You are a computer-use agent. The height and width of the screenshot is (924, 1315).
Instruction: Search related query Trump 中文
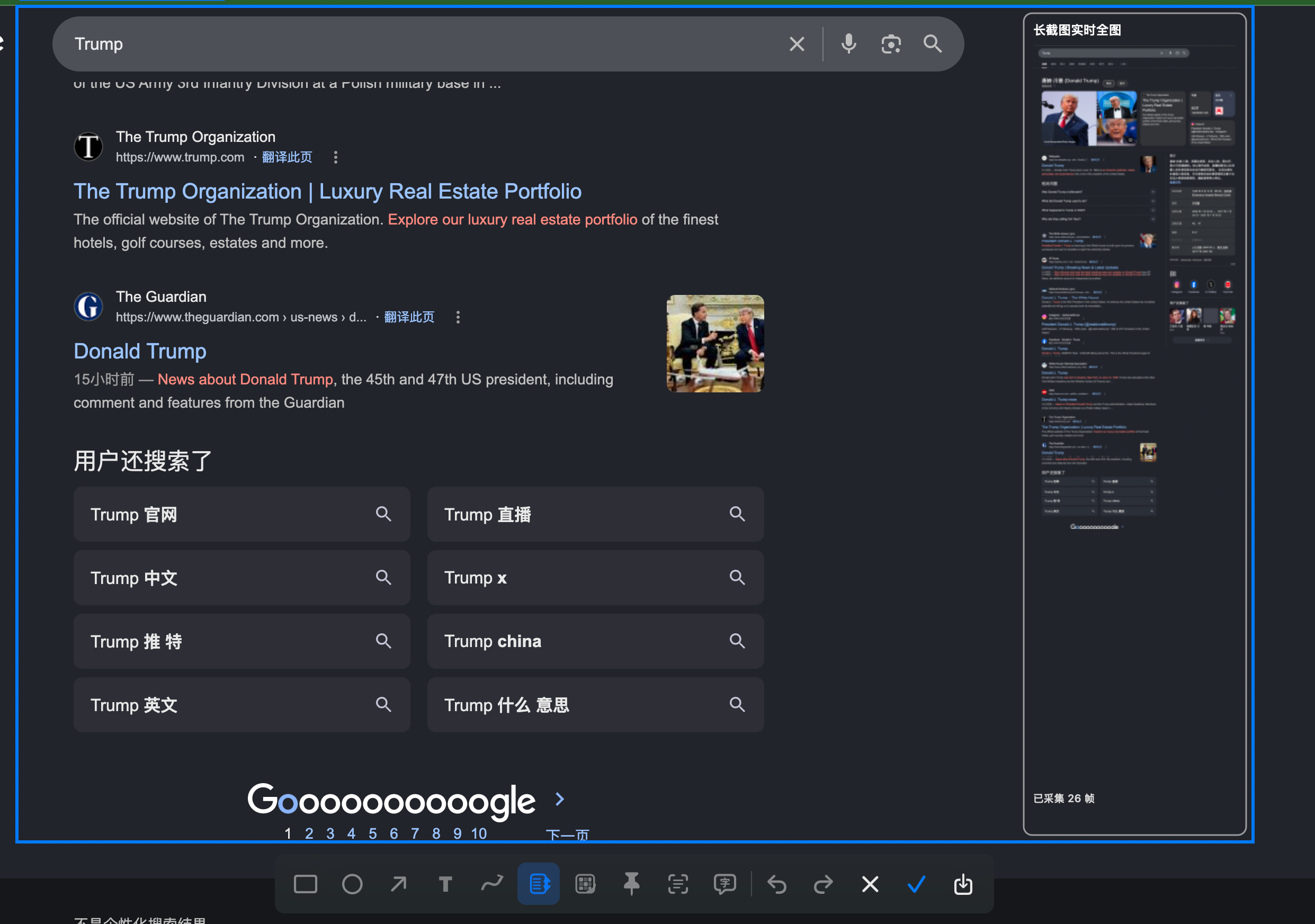241,578
